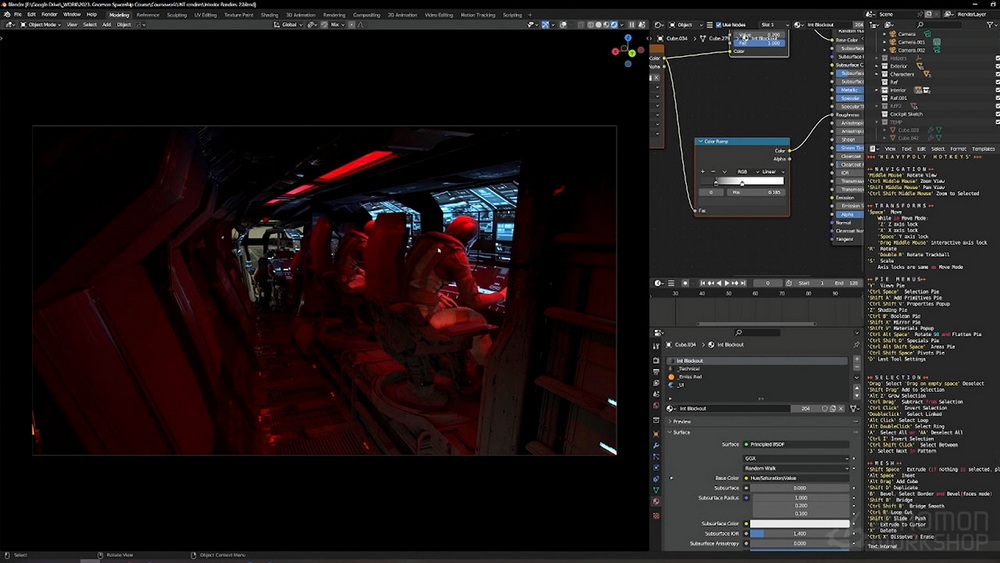Jump to the timeline end frame

(743, 283)
